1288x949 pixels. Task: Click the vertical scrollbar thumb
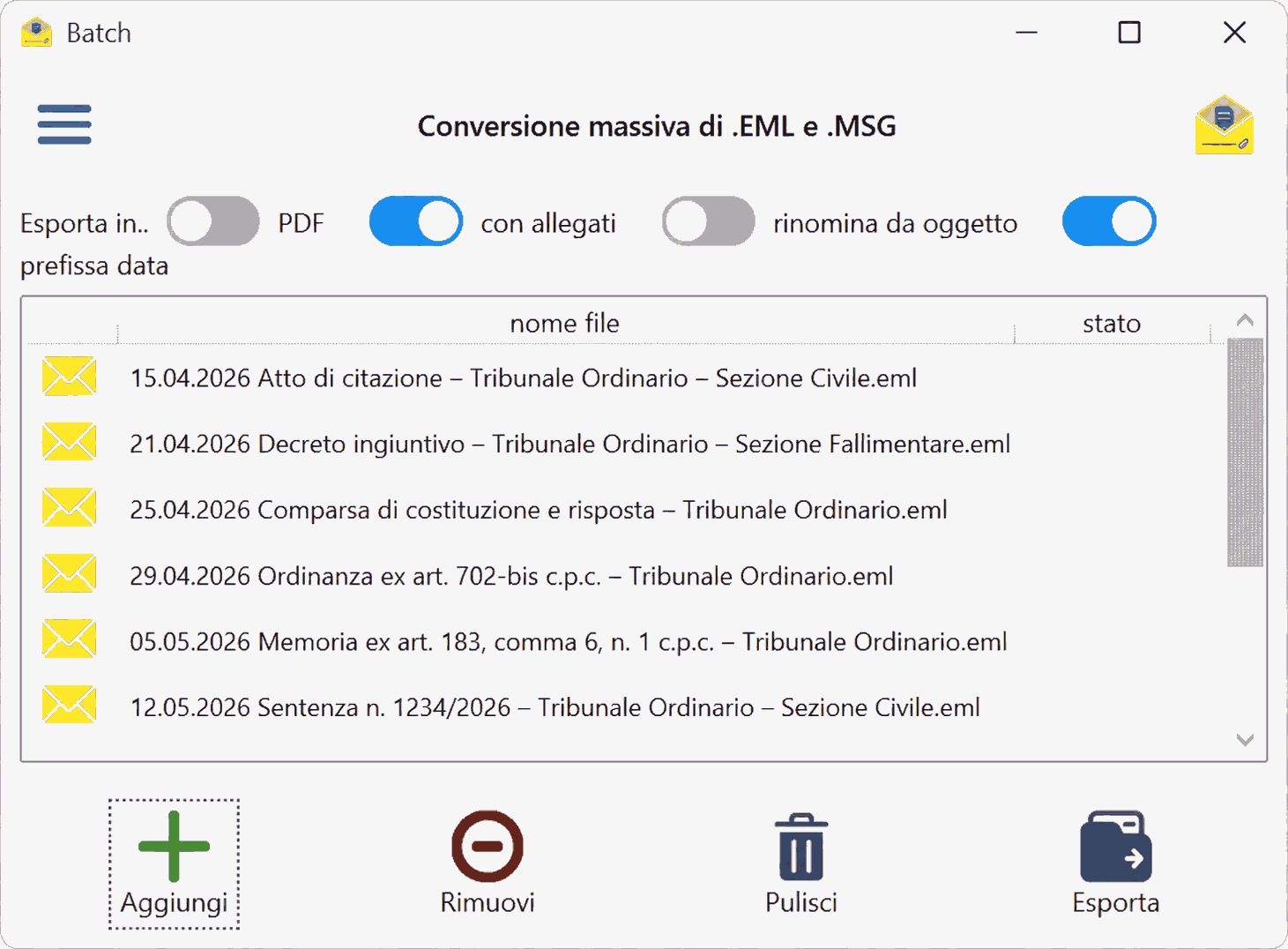(1245, 452)
